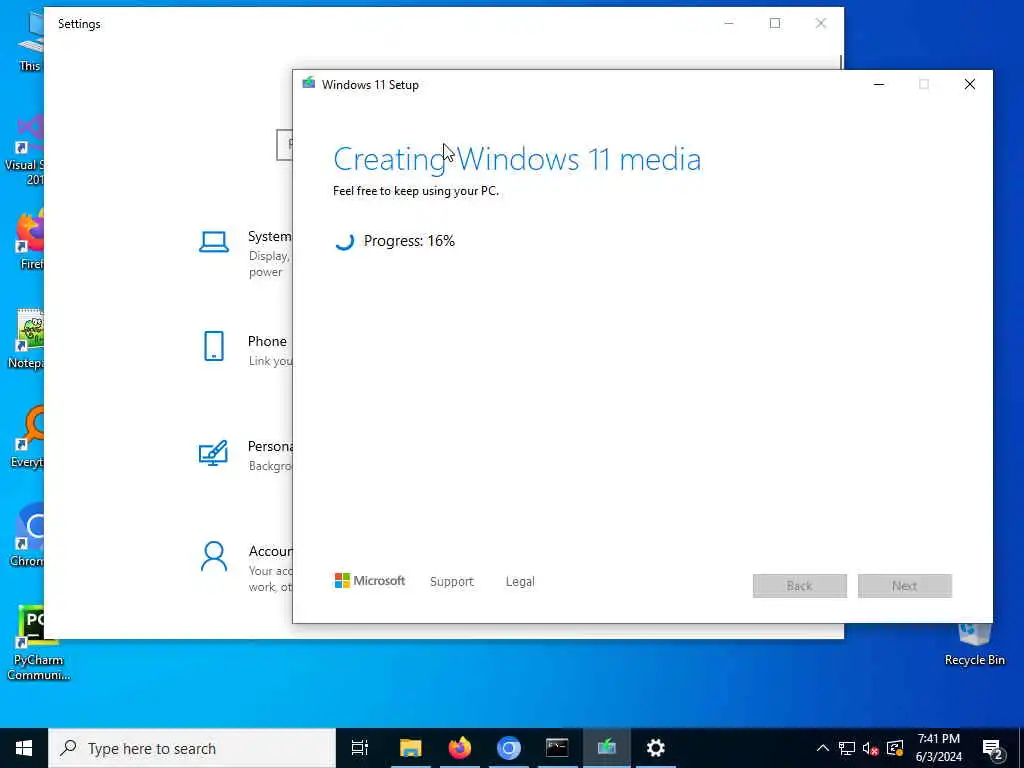Screen dimensions: 1024x768
Task: Click the greyed Next button in Setup
Action: pos(904,586)
